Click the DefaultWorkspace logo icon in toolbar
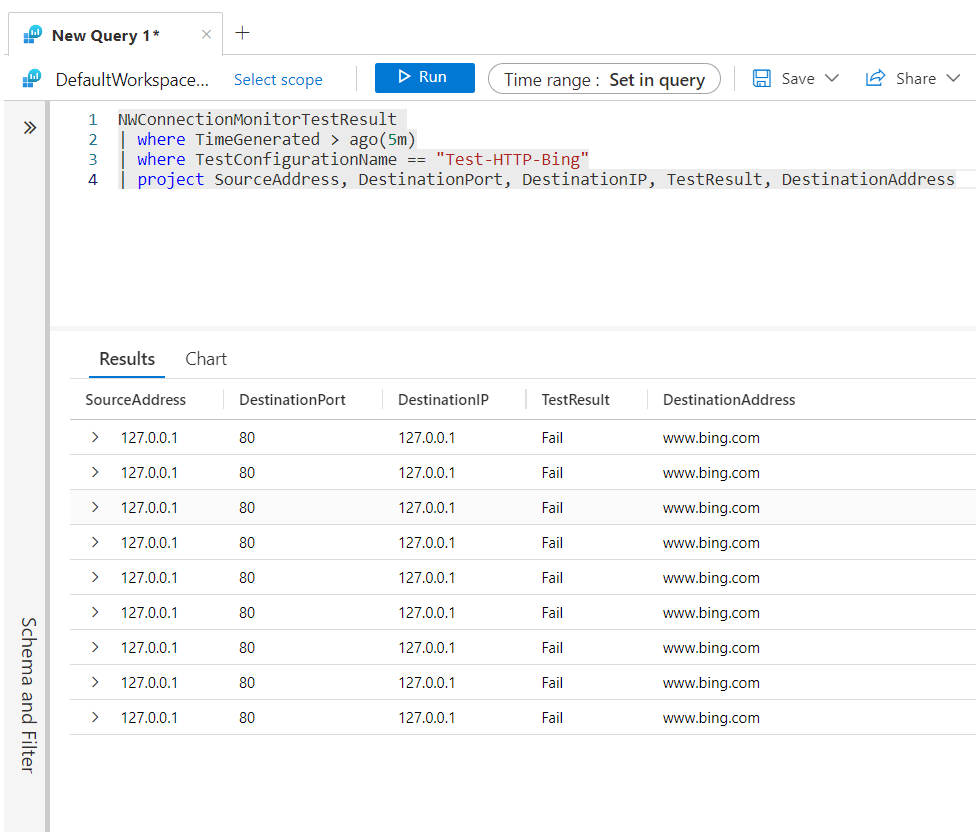 coord(32,79)
